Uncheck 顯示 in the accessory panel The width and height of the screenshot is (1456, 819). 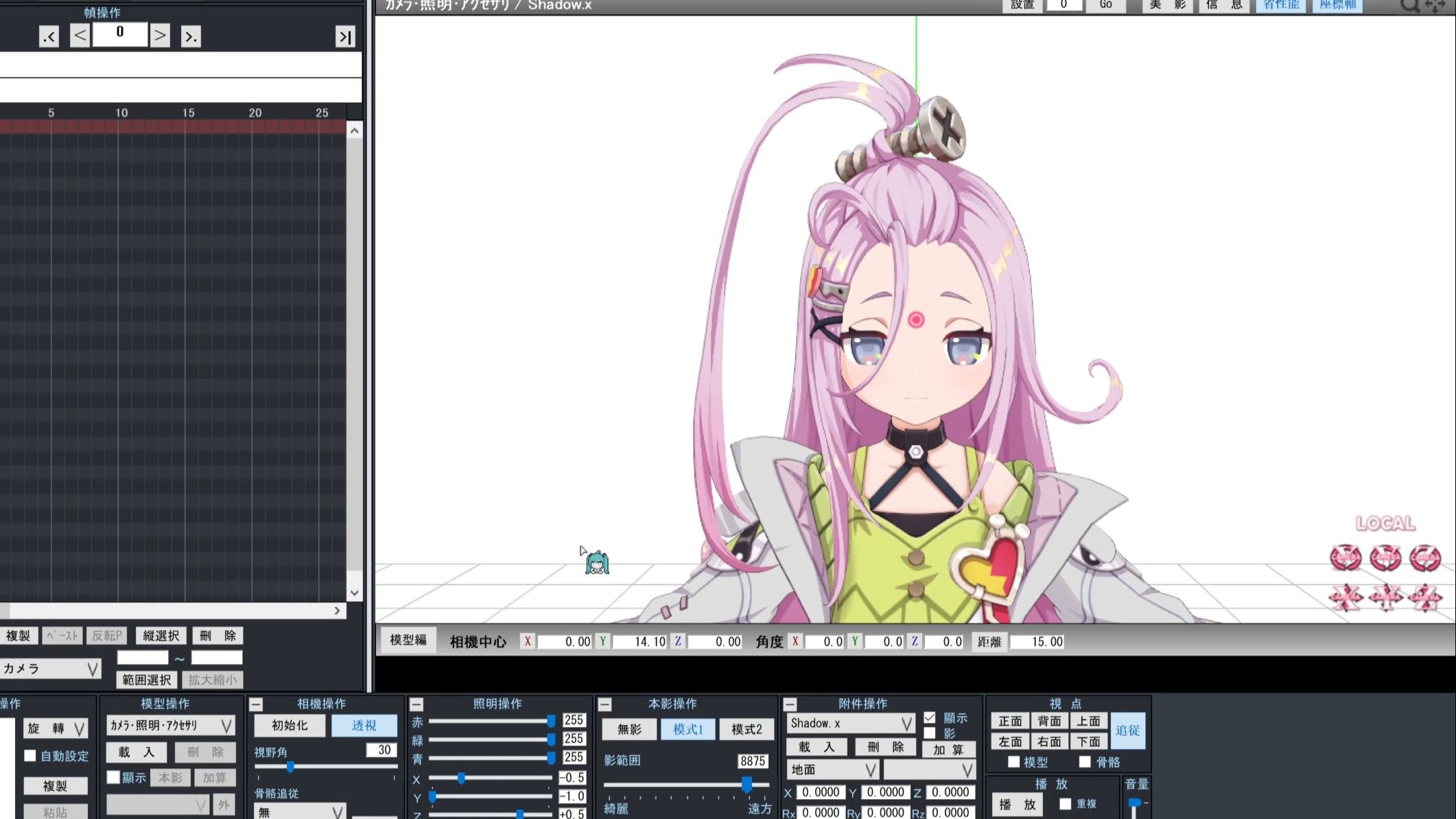(x=930, y=717)
